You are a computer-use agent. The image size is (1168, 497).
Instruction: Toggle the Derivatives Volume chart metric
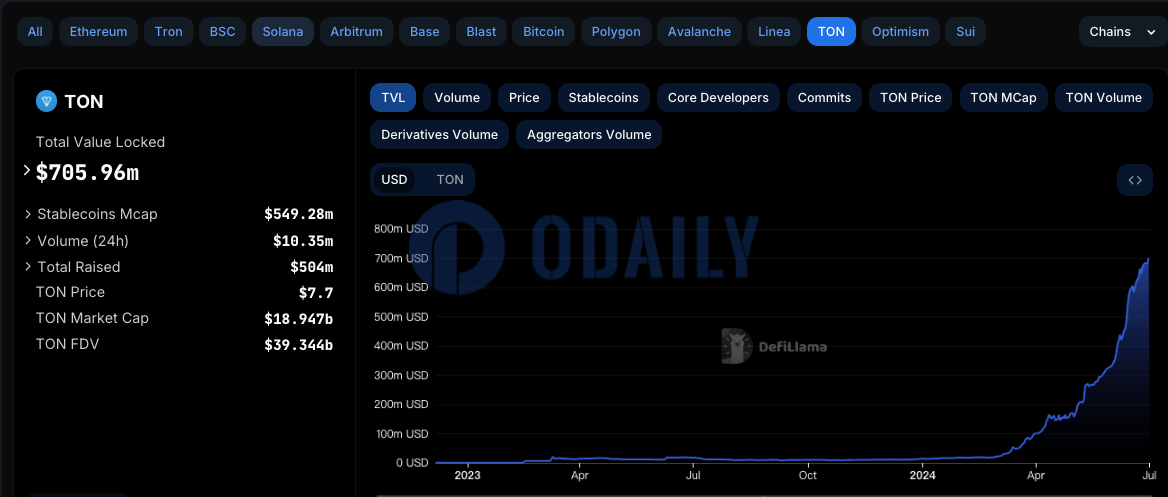click(x=439, y=135)
